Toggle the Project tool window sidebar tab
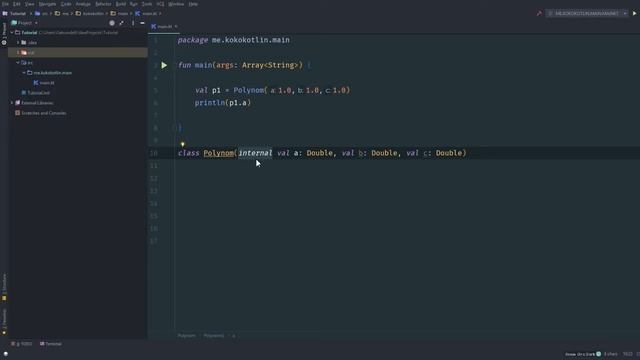 click(4, 33)
